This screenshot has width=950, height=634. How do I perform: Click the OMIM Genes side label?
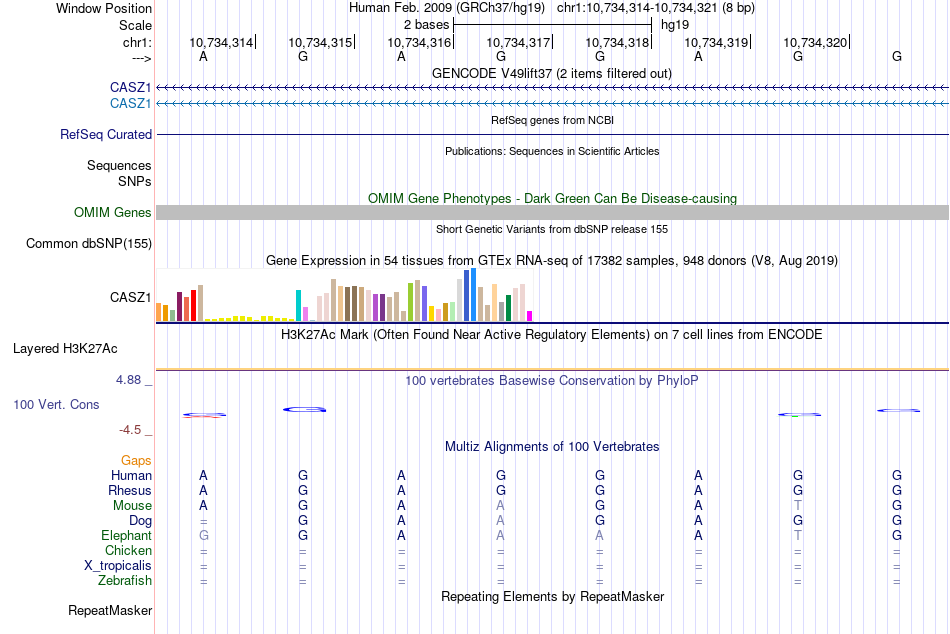(112, 212)
